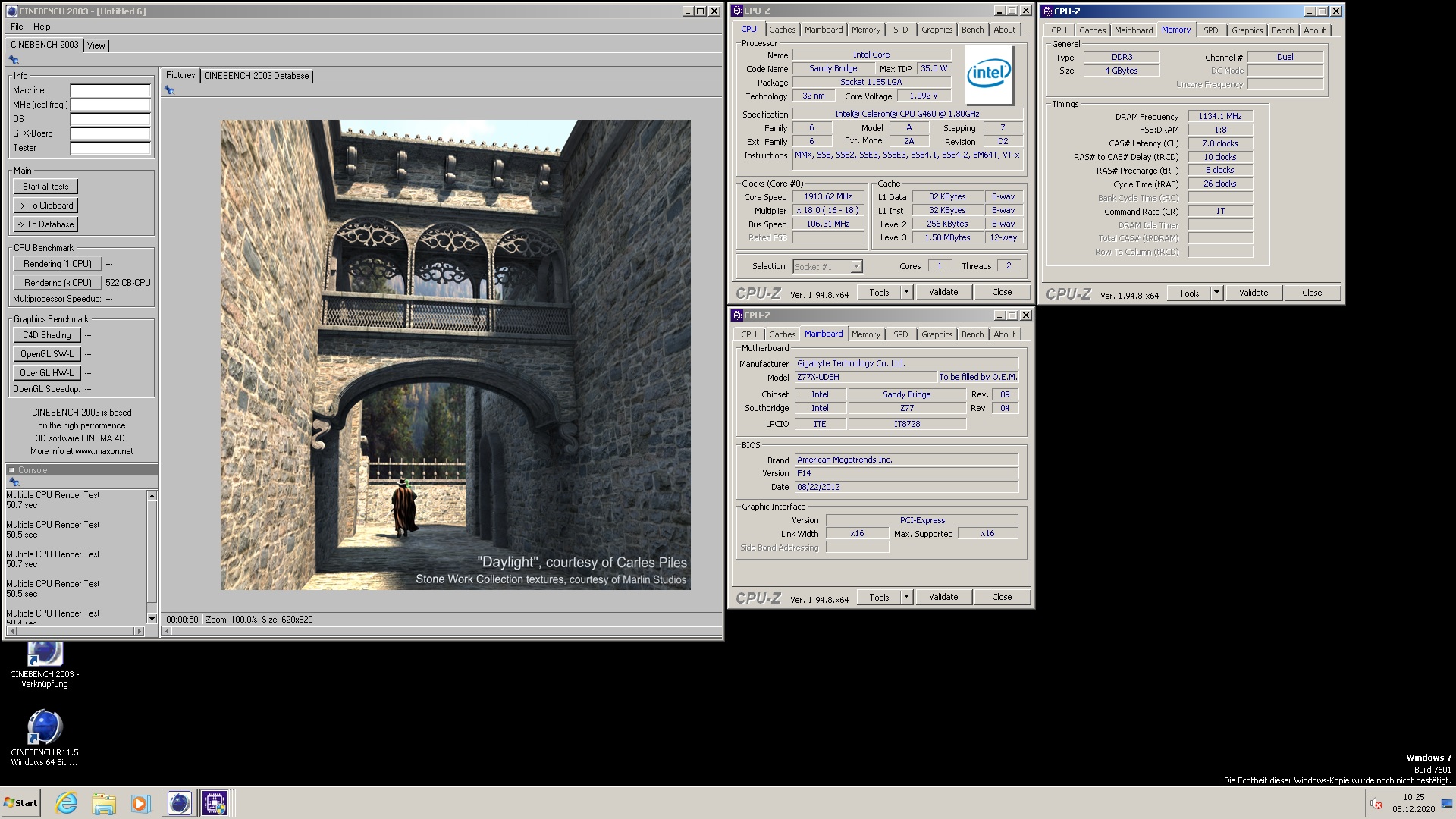Click the DRAM Frequency 1134.1 MHz value
Viewport: 1456px width, 819px height.
[x=1219, y=116]
